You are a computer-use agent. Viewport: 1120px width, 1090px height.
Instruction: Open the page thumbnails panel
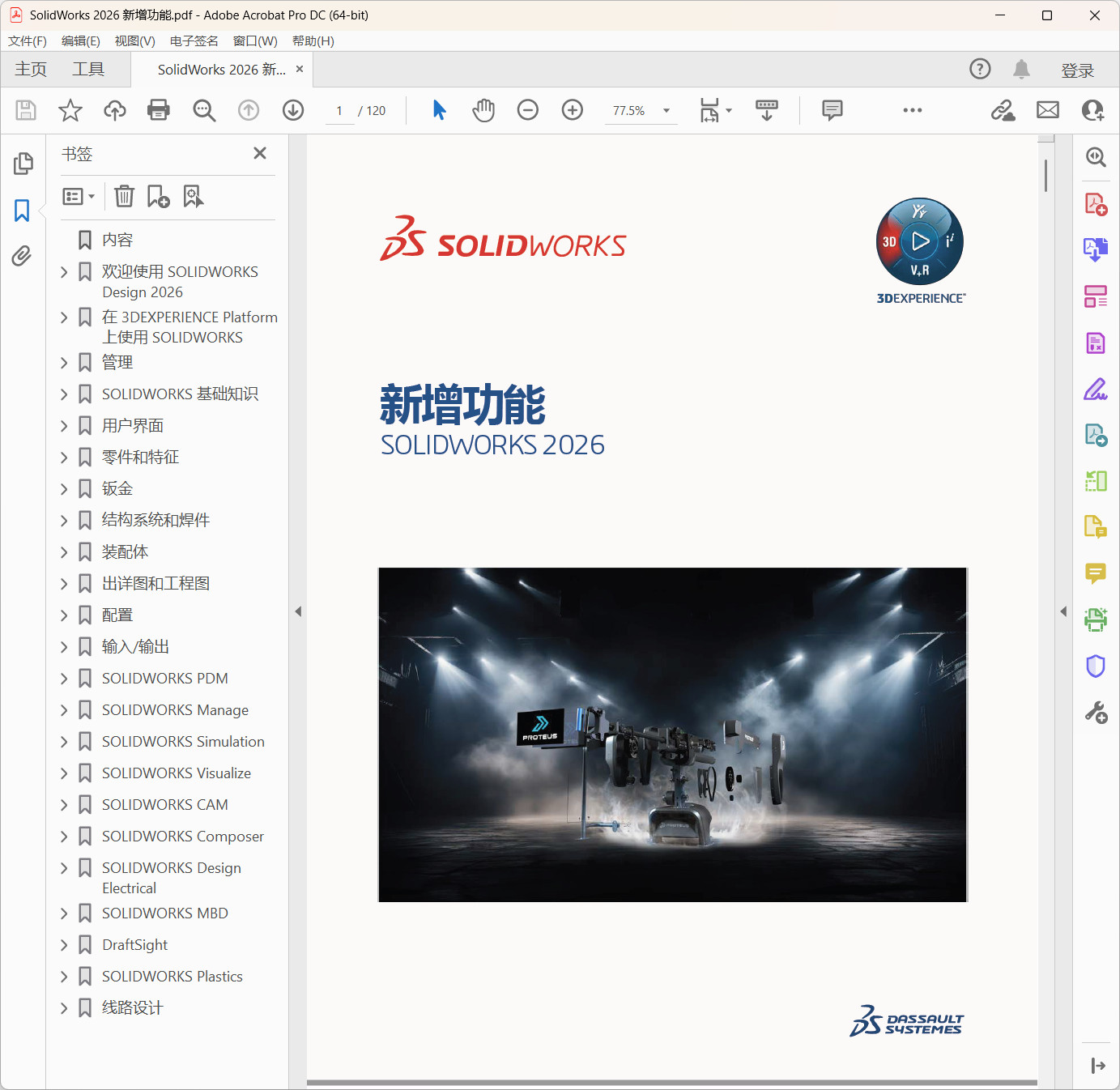pyautogui.click(x=23, y=164)
